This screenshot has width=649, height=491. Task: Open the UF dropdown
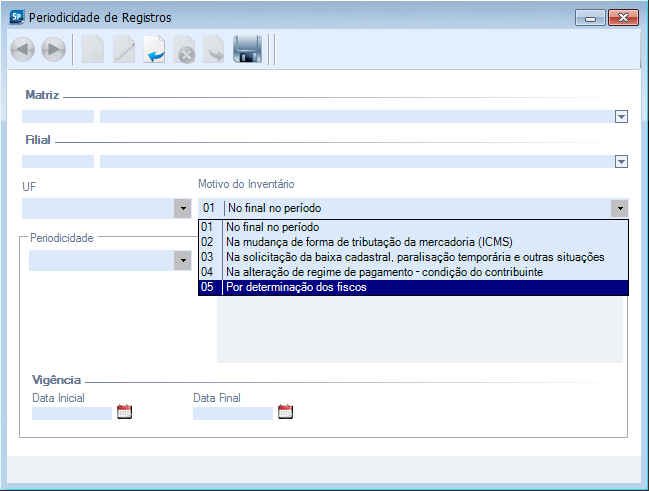click(x=183, y=208)
